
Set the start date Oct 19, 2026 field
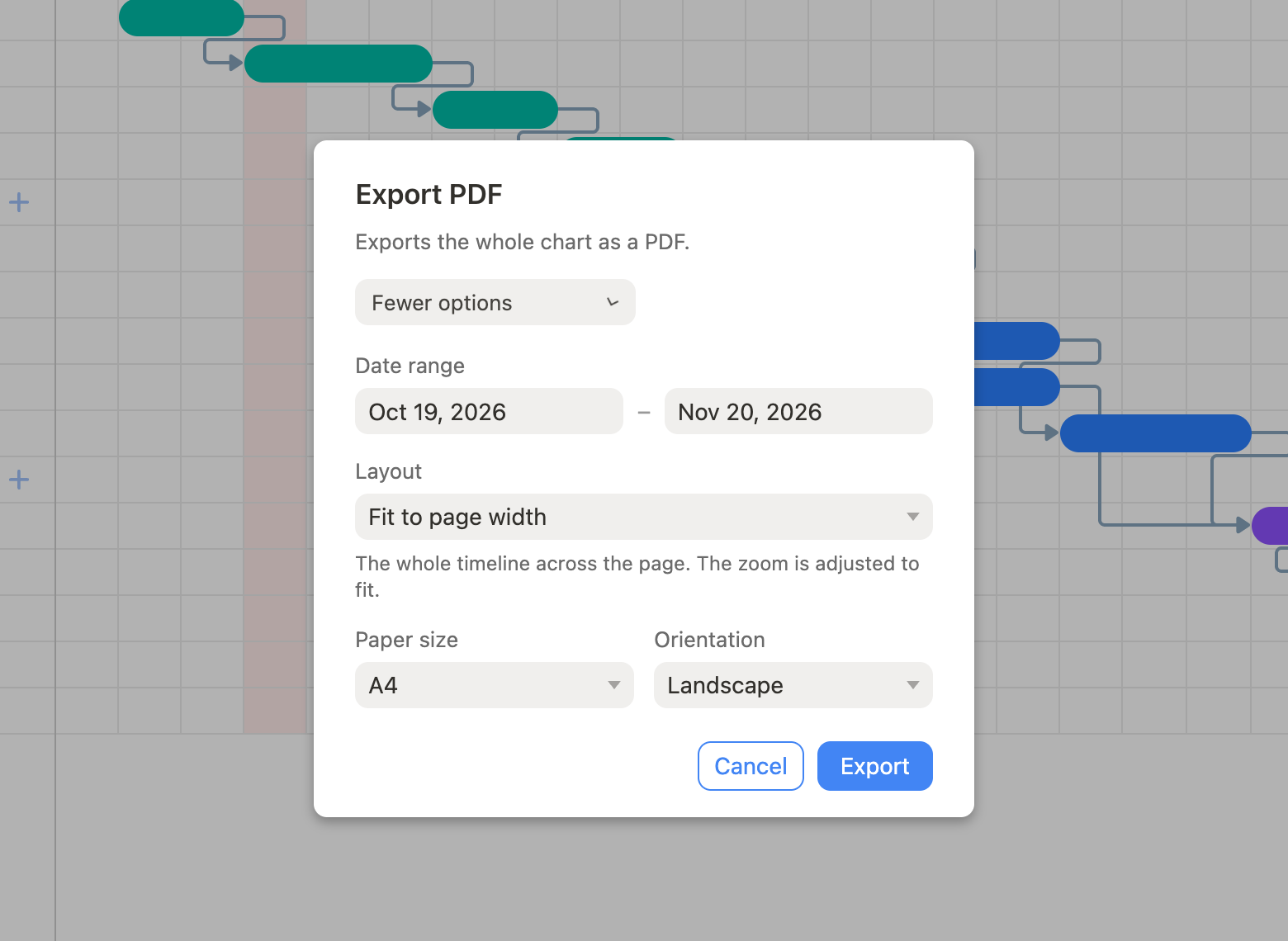pos(489,411)
